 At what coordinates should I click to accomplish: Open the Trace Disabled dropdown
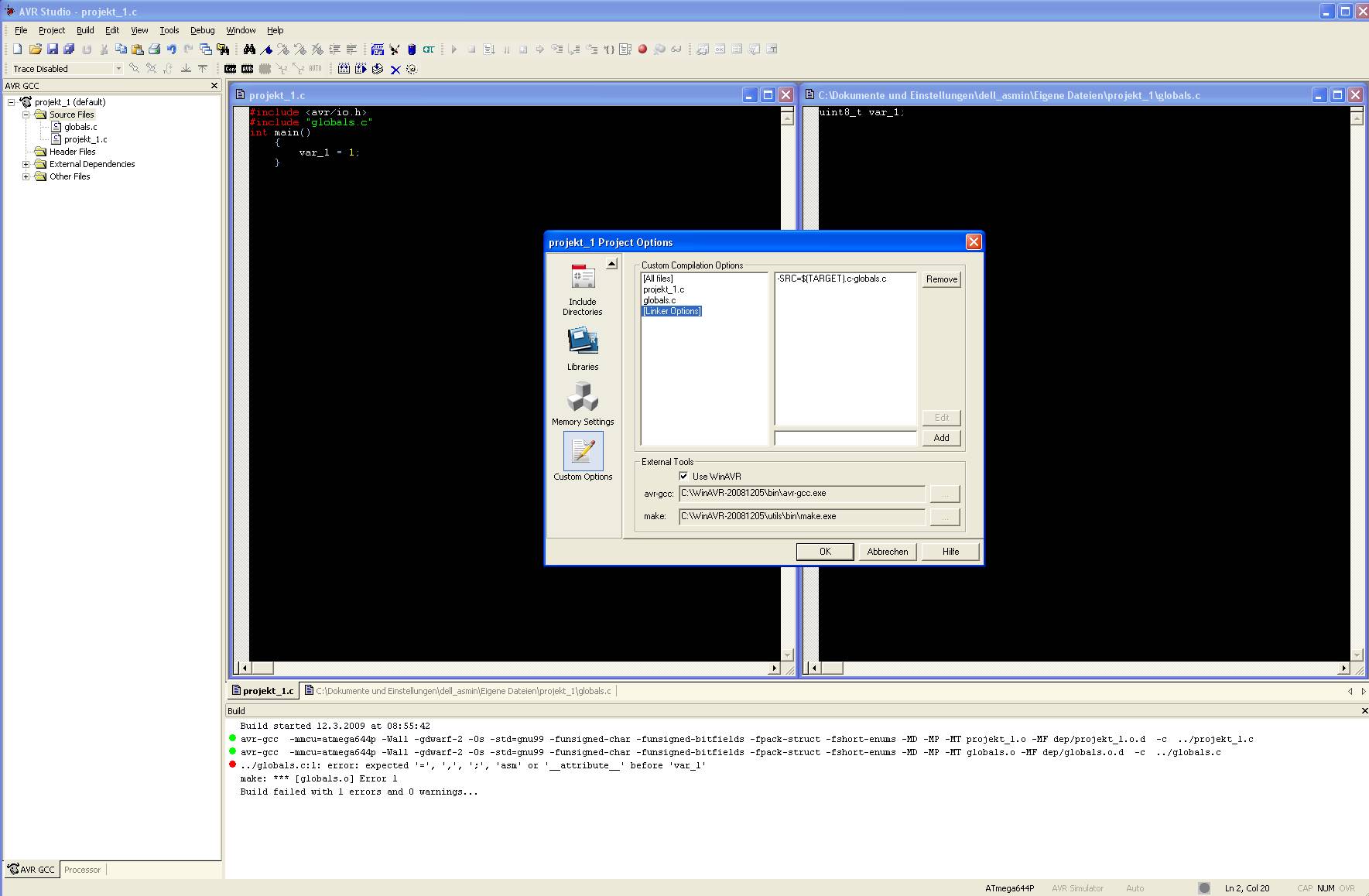click(x=118, y=69)
